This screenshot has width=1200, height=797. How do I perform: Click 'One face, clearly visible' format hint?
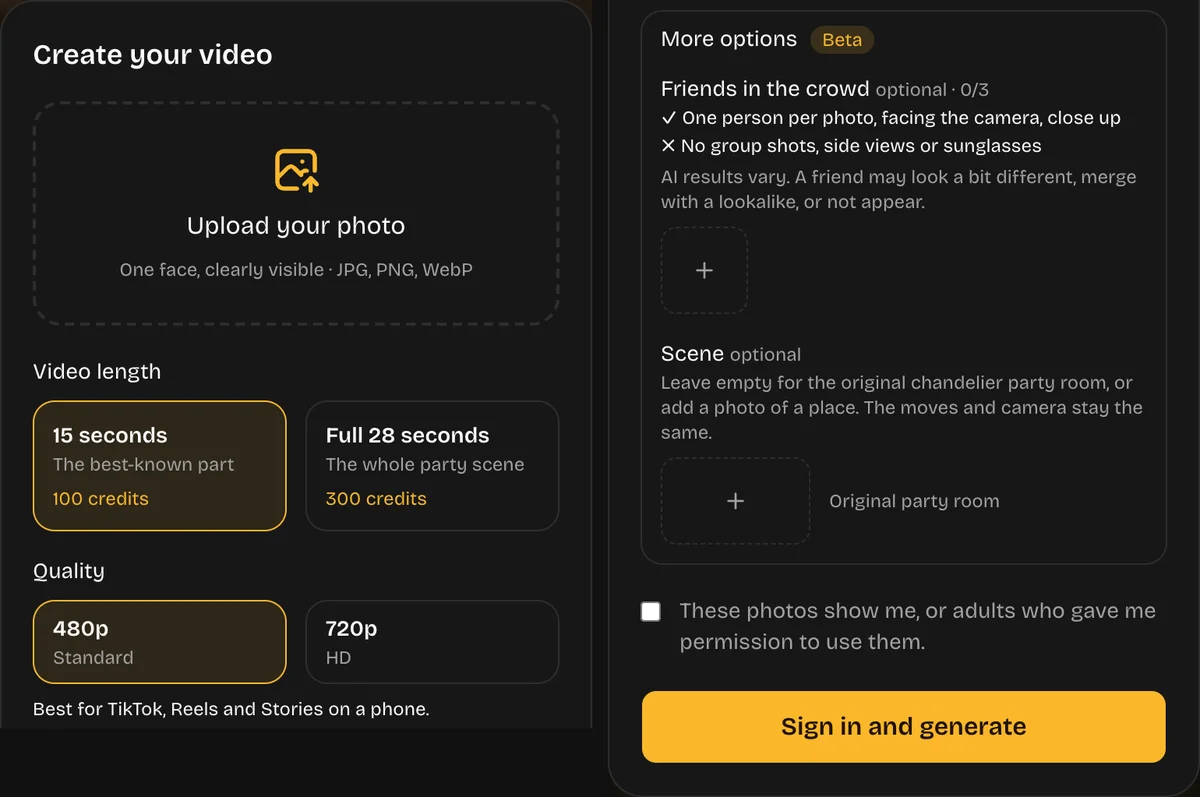(296, 270)
